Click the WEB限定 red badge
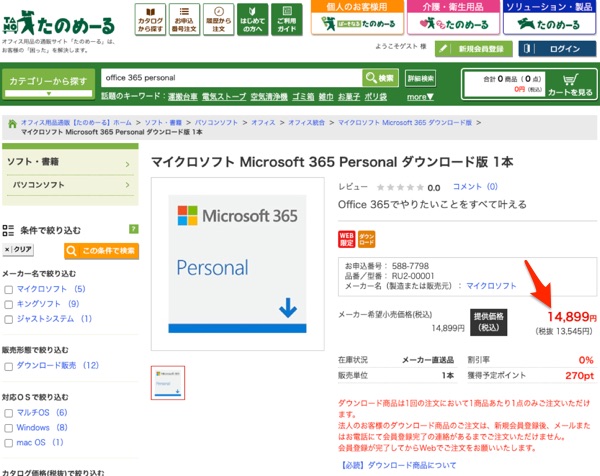This screenshot has height=476, width=600. pyautogui.click(x=346, y=239)
